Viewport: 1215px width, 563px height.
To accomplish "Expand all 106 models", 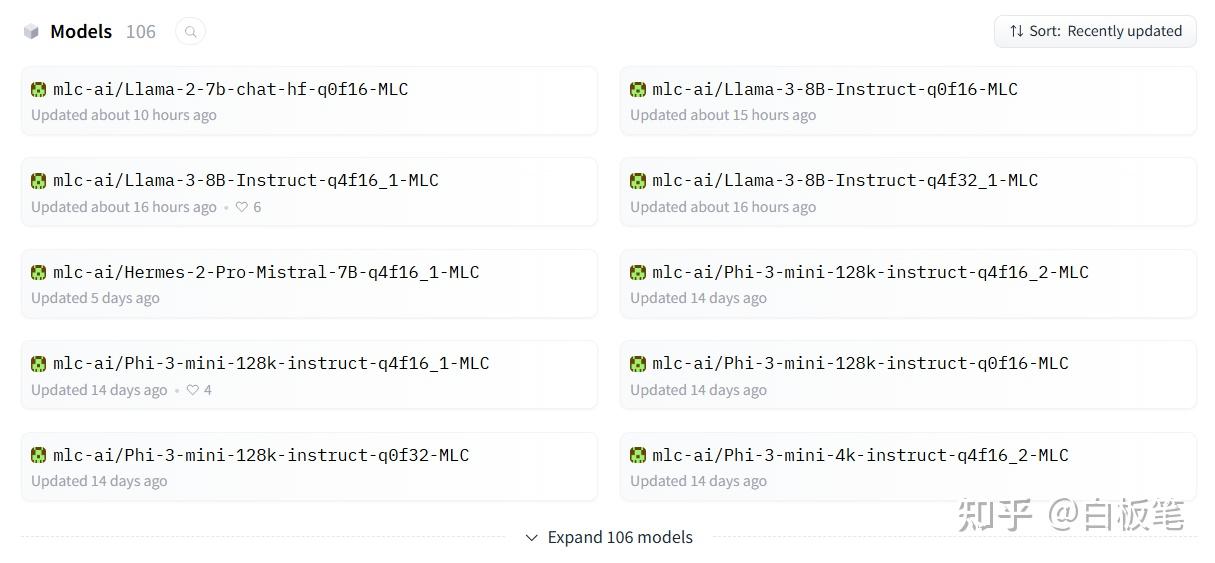I will tap(619, 537).
